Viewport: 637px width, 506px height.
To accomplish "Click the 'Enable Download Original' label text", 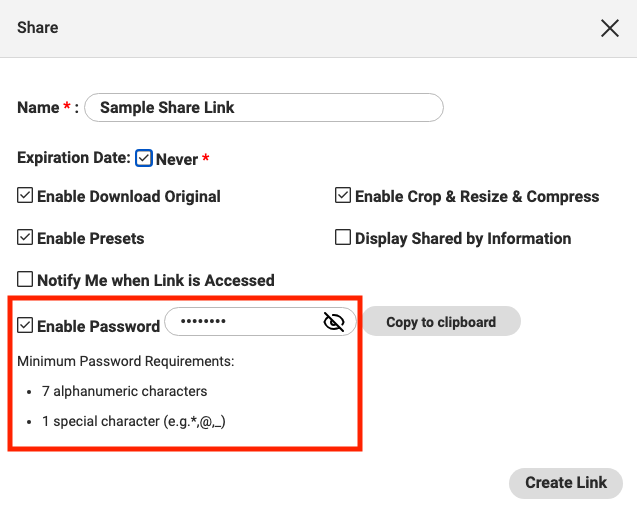I will tap(129, 197).
